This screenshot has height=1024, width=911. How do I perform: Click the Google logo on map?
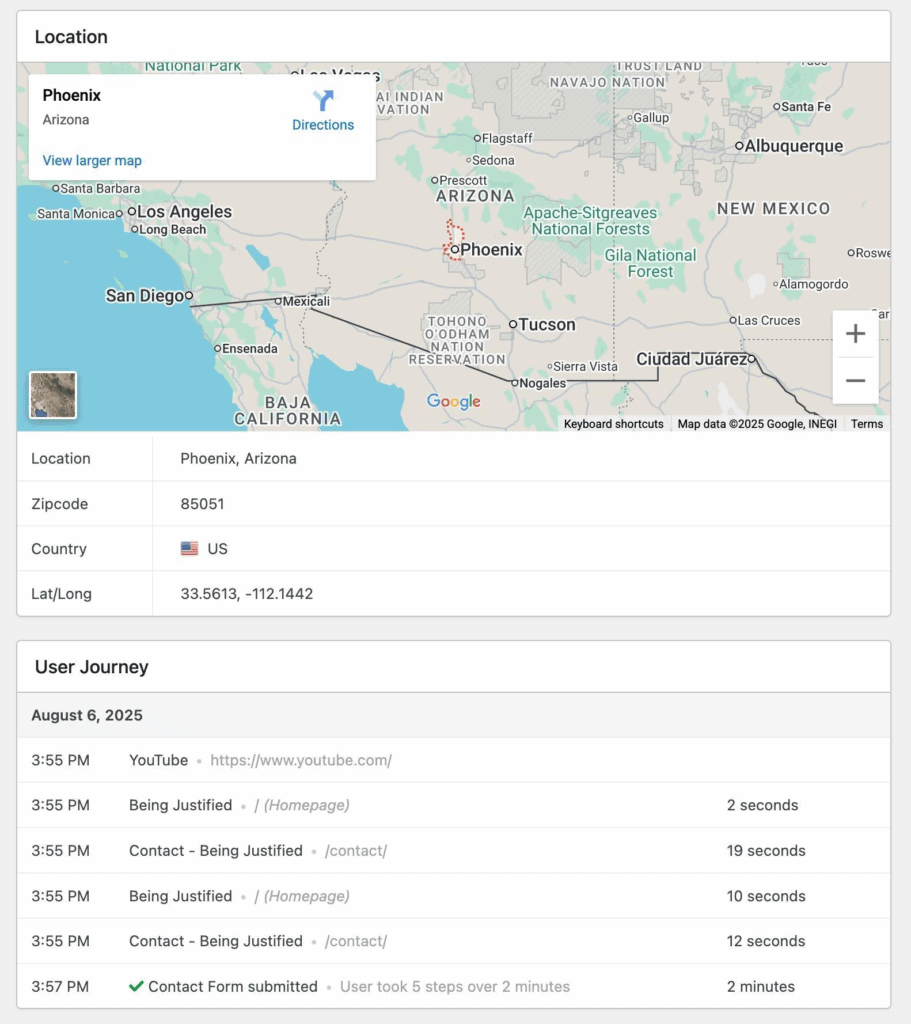tap(454, 402)
